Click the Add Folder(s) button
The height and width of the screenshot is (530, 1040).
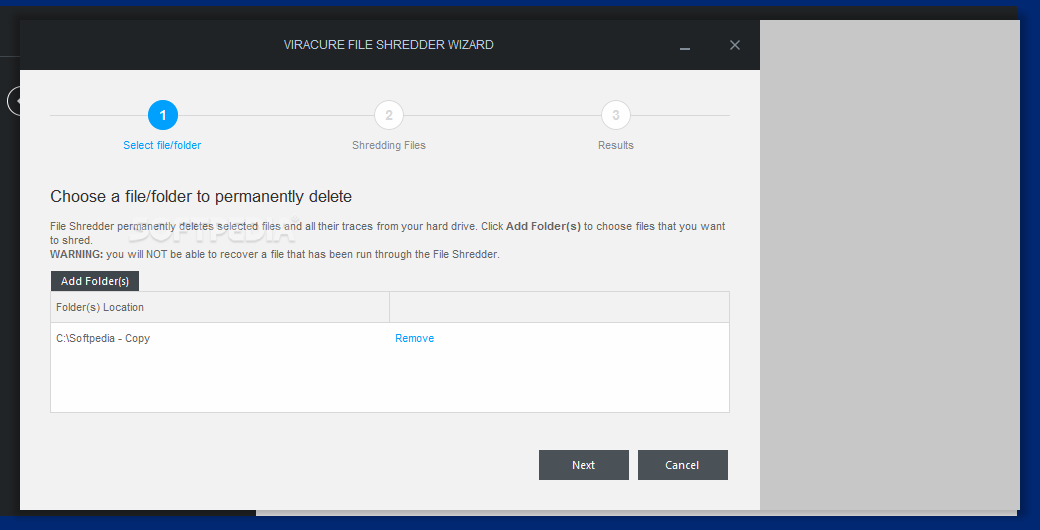(95, 281)
